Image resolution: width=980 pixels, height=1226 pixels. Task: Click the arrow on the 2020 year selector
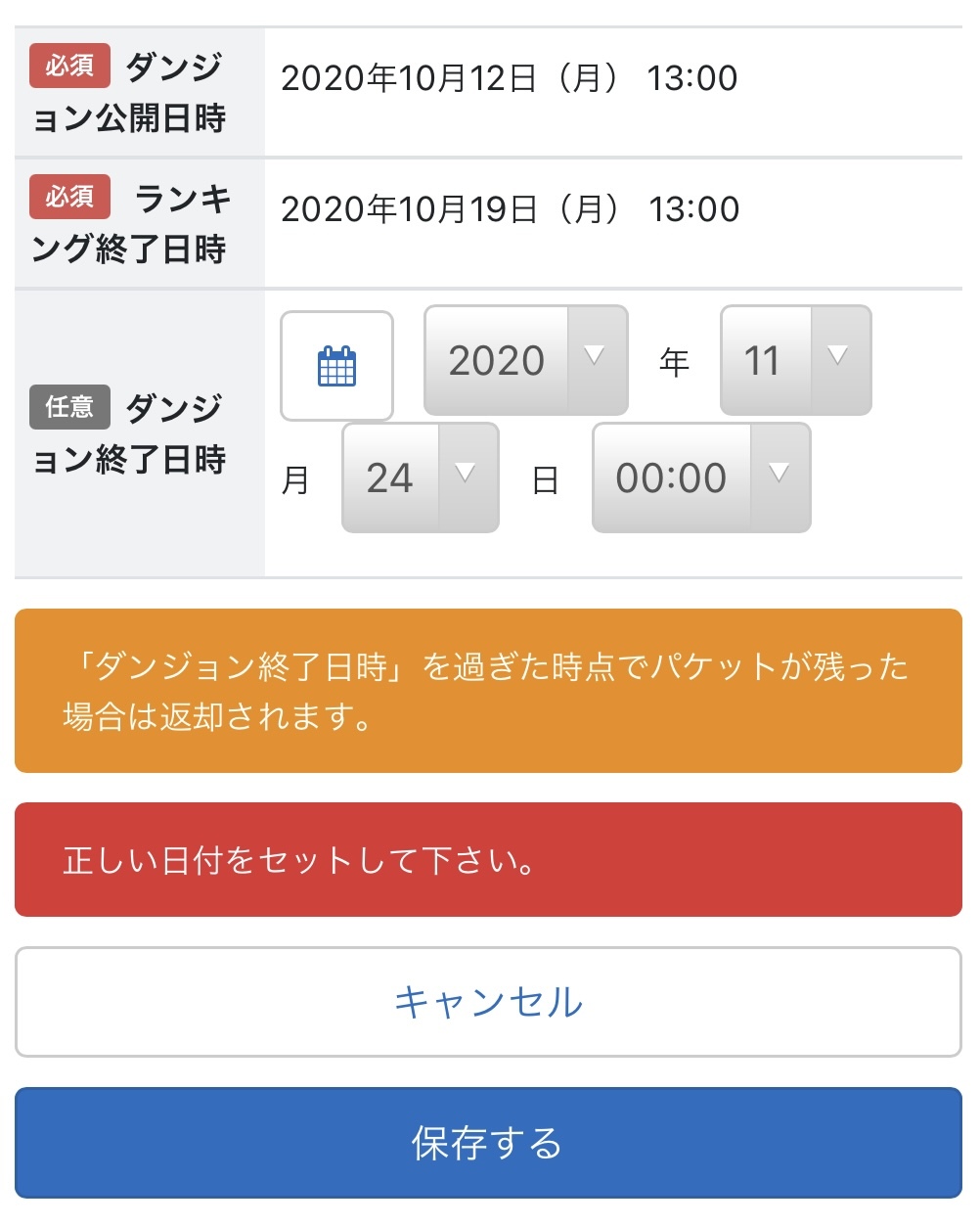pyautogui.click(x=595, y=359)
